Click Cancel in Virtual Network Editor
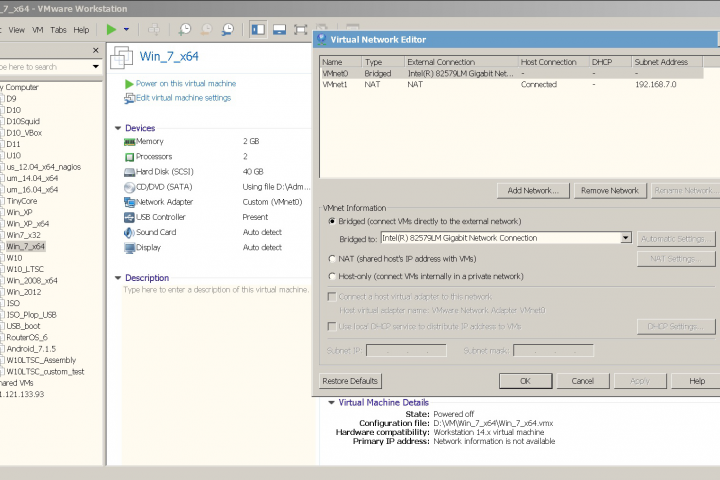 (x=583, y=381)
